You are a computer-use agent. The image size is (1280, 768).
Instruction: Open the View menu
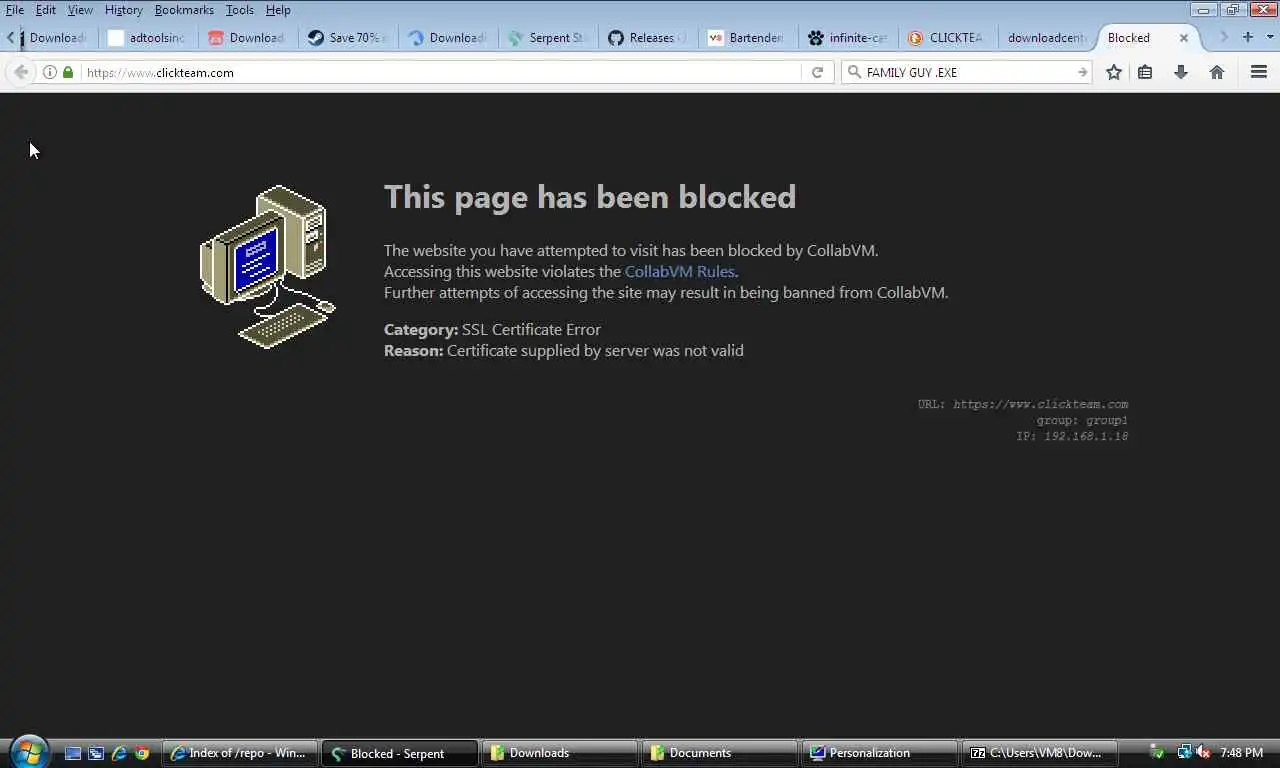[80, 10]
